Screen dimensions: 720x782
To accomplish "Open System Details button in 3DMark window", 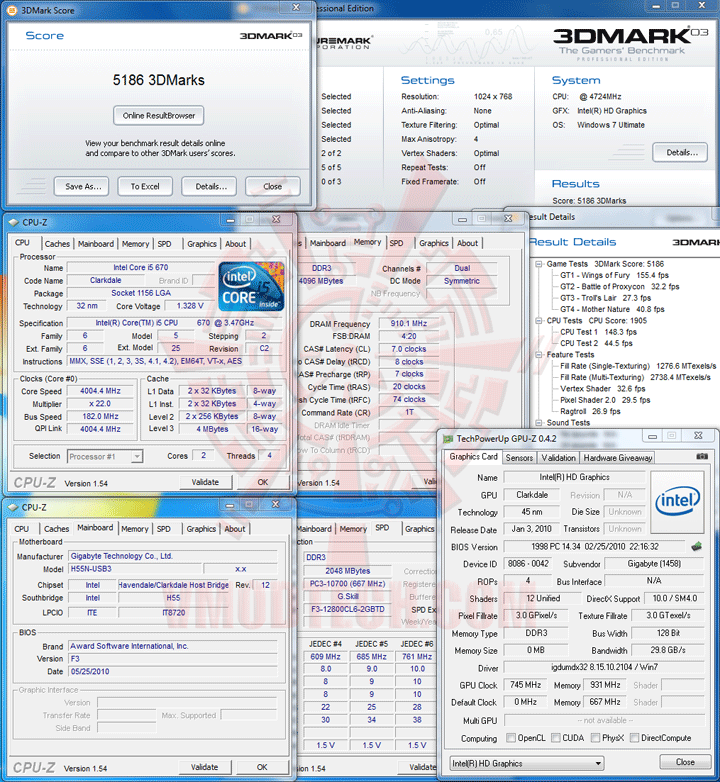I will [x=680, y=153].
